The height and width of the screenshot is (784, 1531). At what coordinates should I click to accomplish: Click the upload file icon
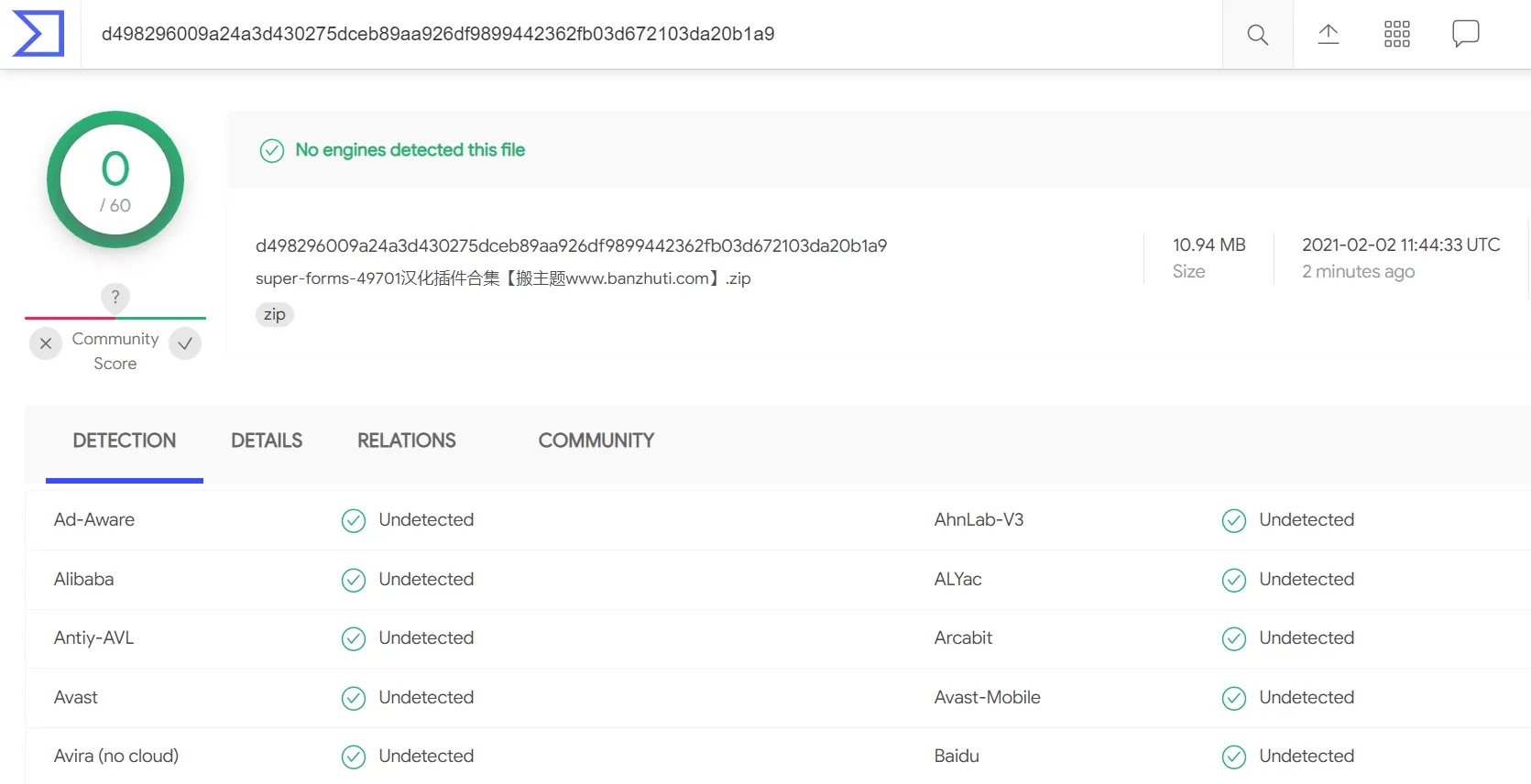tap(1329, 35)
